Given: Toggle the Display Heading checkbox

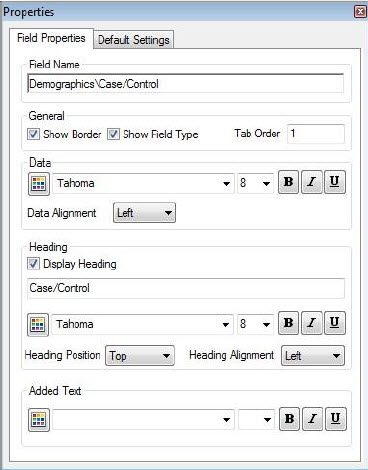Looking at the screenshot, I should click(33, 264).
